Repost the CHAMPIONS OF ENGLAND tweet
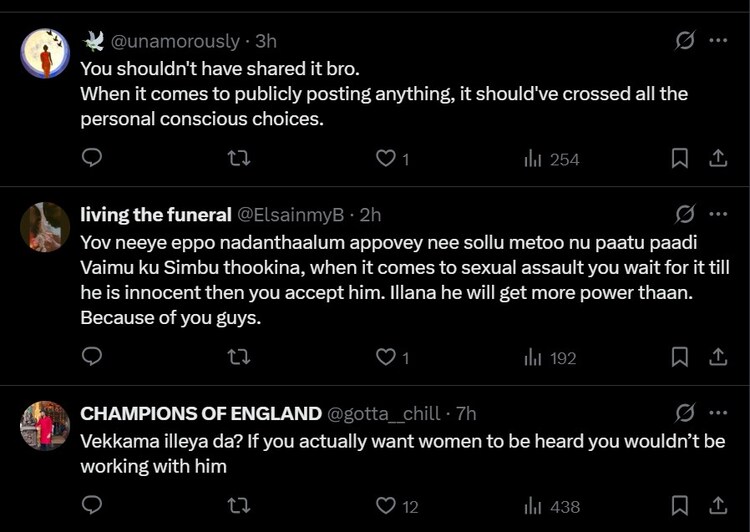 239,506
